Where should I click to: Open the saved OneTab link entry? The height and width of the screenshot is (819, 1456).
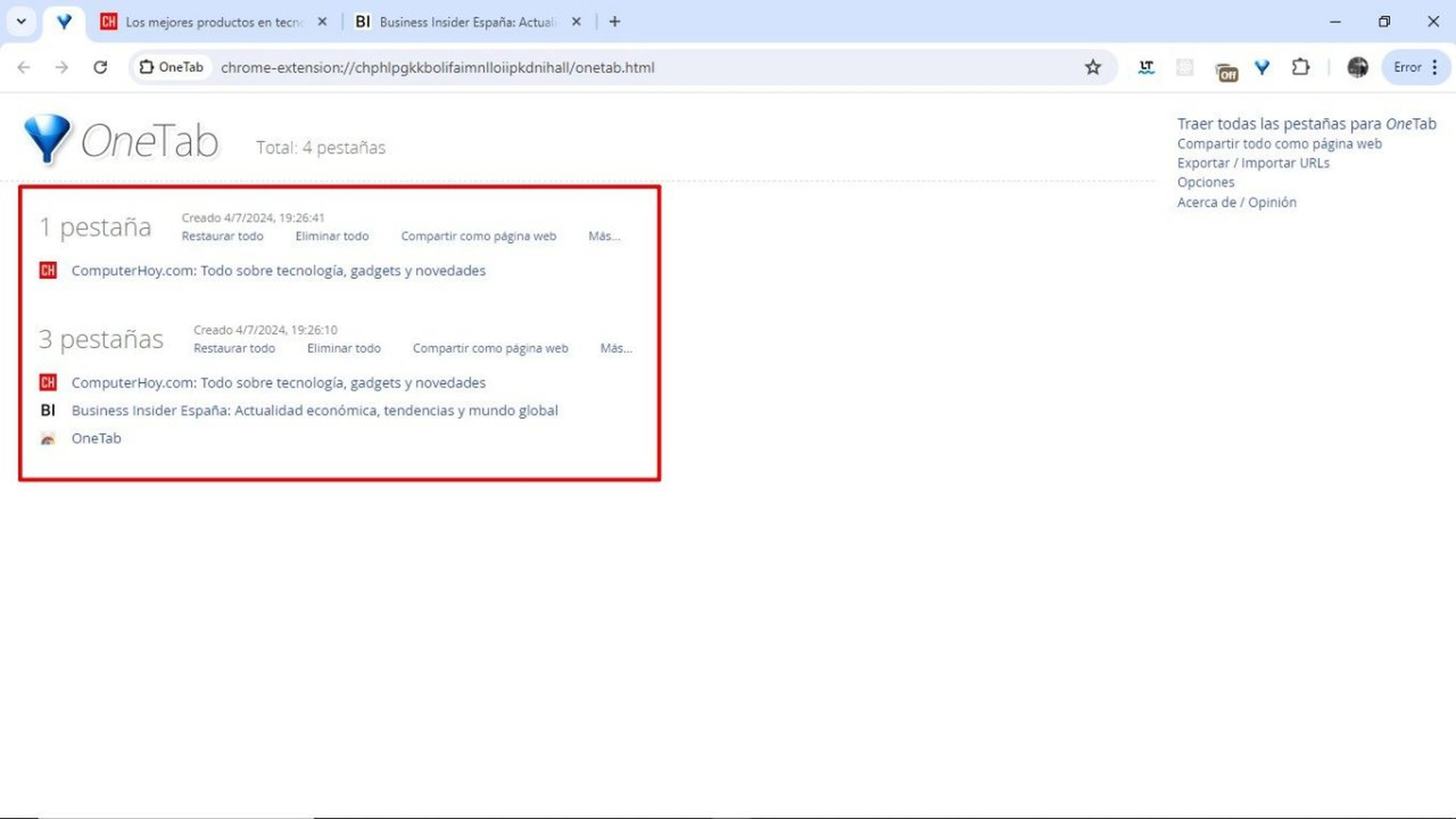point(96,439)
